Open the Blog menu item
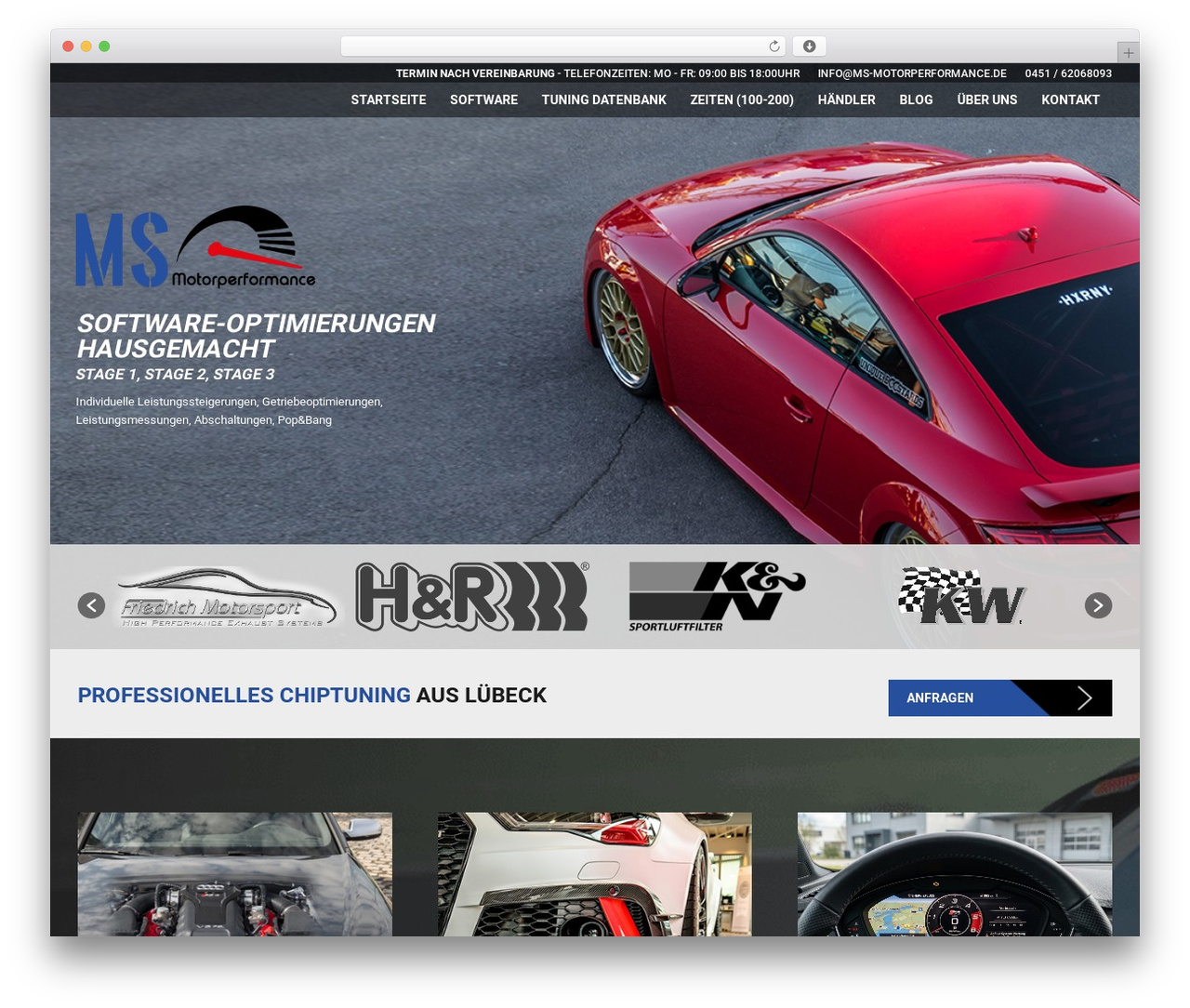Viewport: 1190px width, 1008px height. 916,99
